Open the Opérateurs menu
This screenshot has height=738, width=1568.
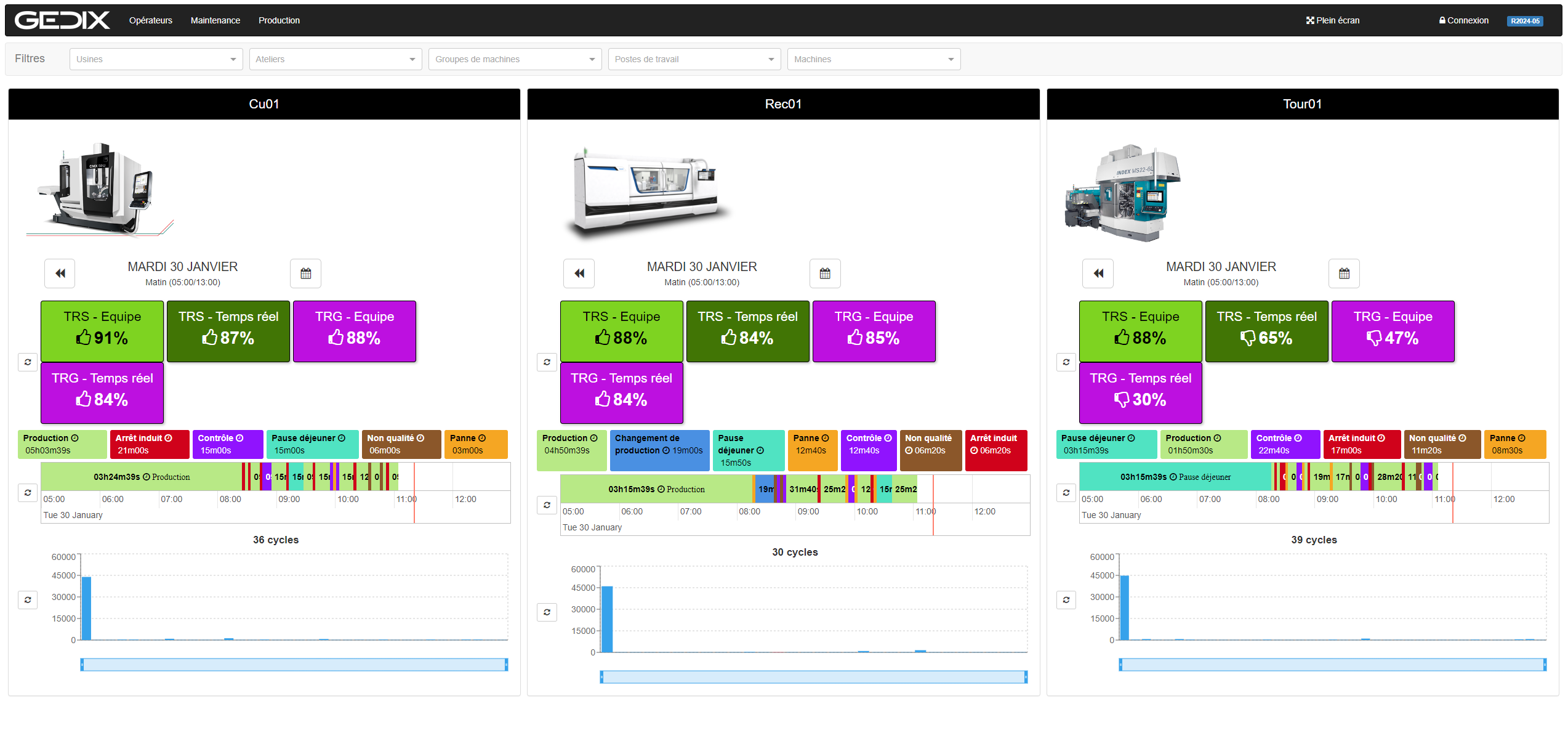coord(150,20)
